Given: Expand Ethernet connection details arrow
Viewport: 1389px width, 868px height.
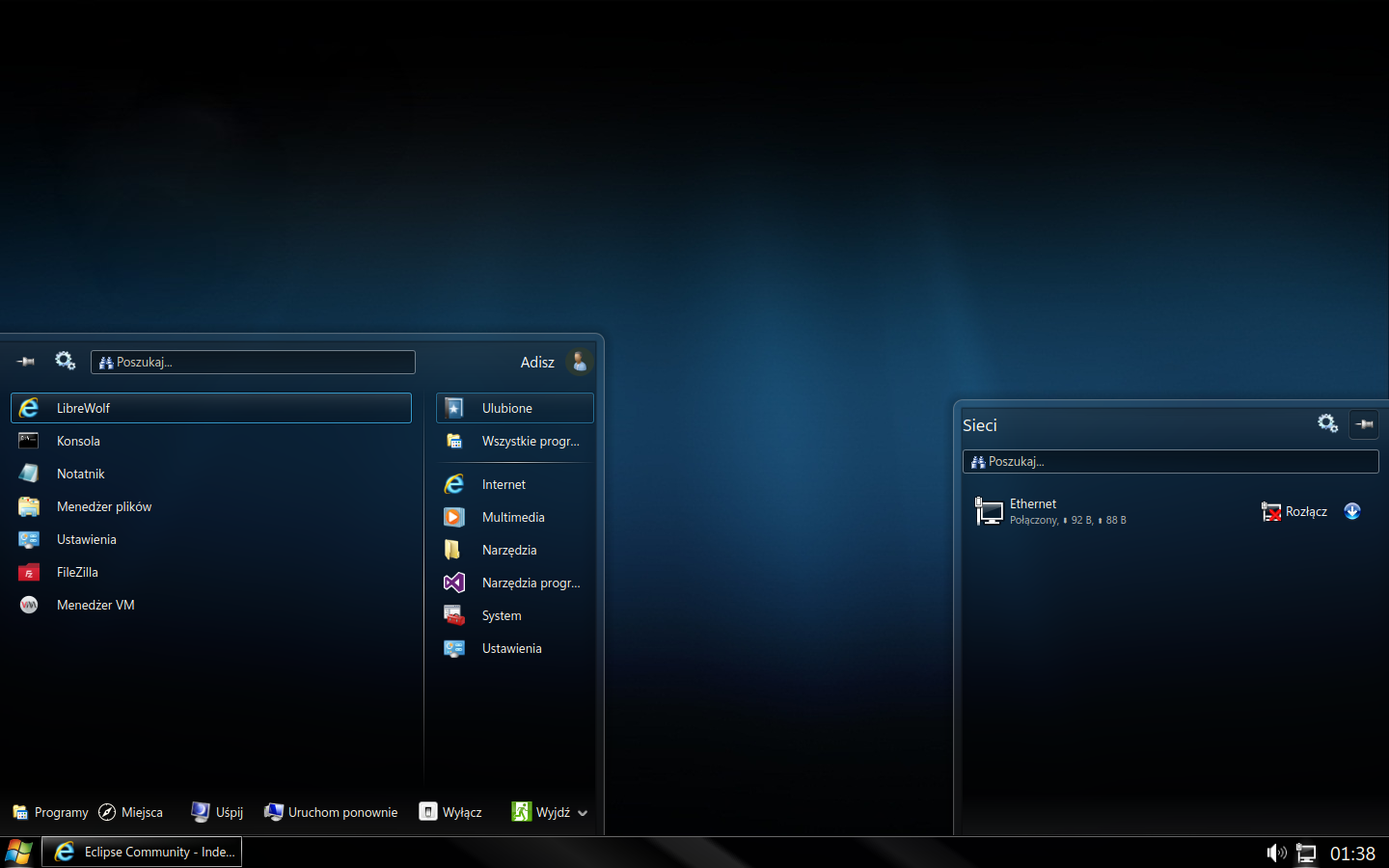Looking at the screenshot, I should (1352, 511).
